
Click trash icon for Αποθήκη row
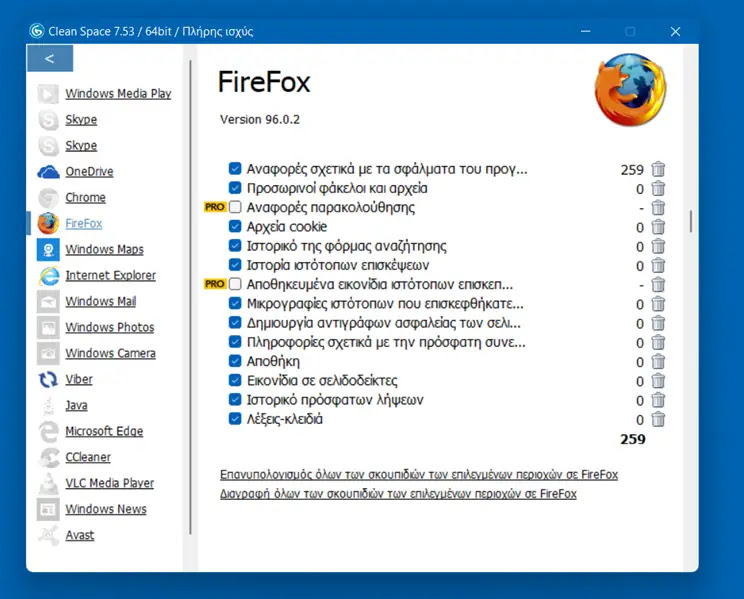pyautogui.click(x=658, y=362)
